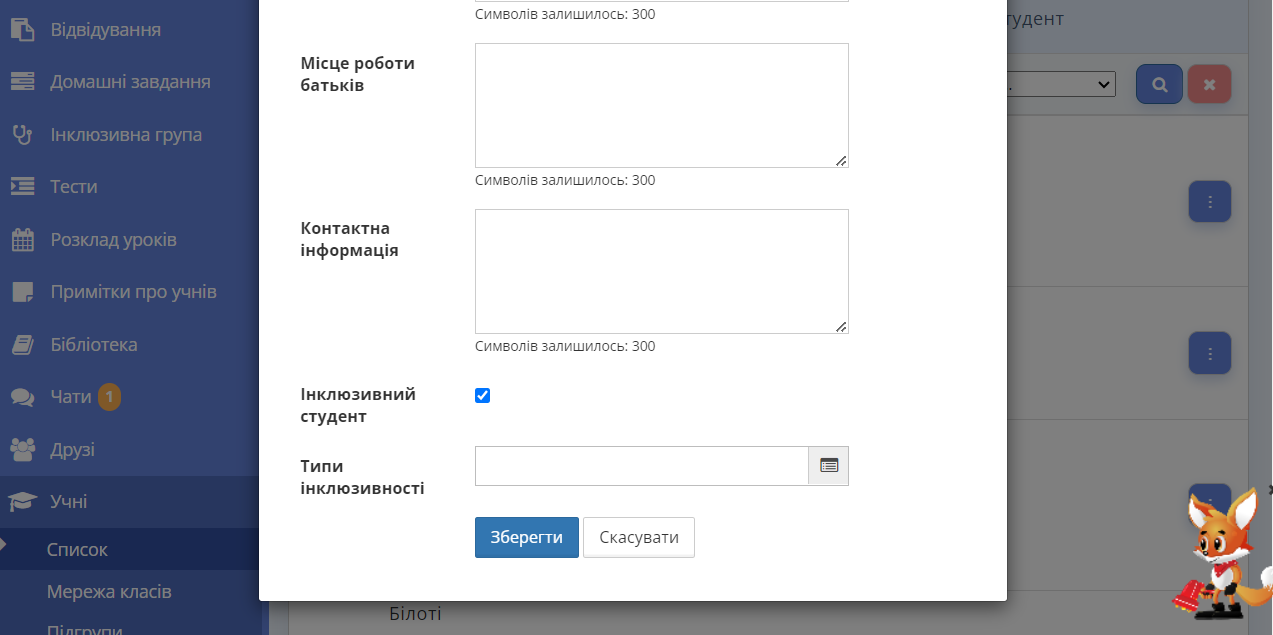Click the stethoscope icon for Інклюзивна група

click(x=22, y=134)
